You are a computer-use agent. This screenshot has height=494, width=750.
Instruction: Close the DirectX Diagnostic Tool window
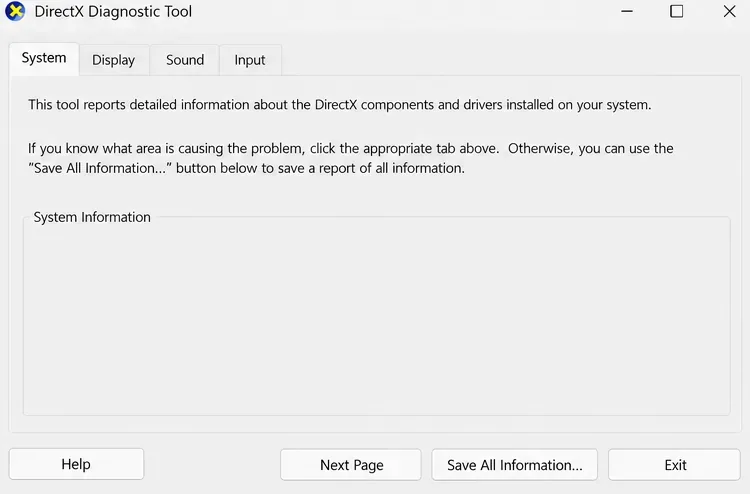tap(729, 11)
